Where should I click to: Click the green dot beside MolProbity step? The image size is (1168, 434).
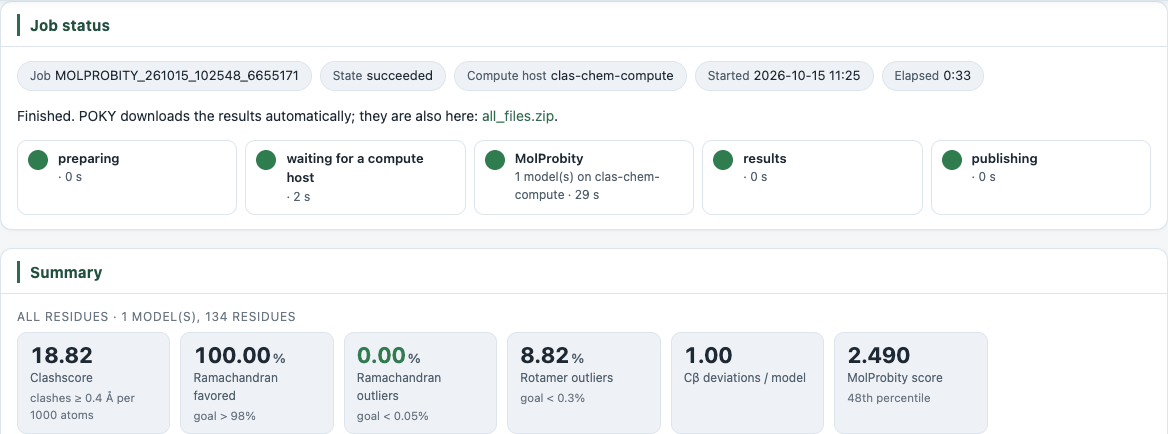(x=495, y=160)
